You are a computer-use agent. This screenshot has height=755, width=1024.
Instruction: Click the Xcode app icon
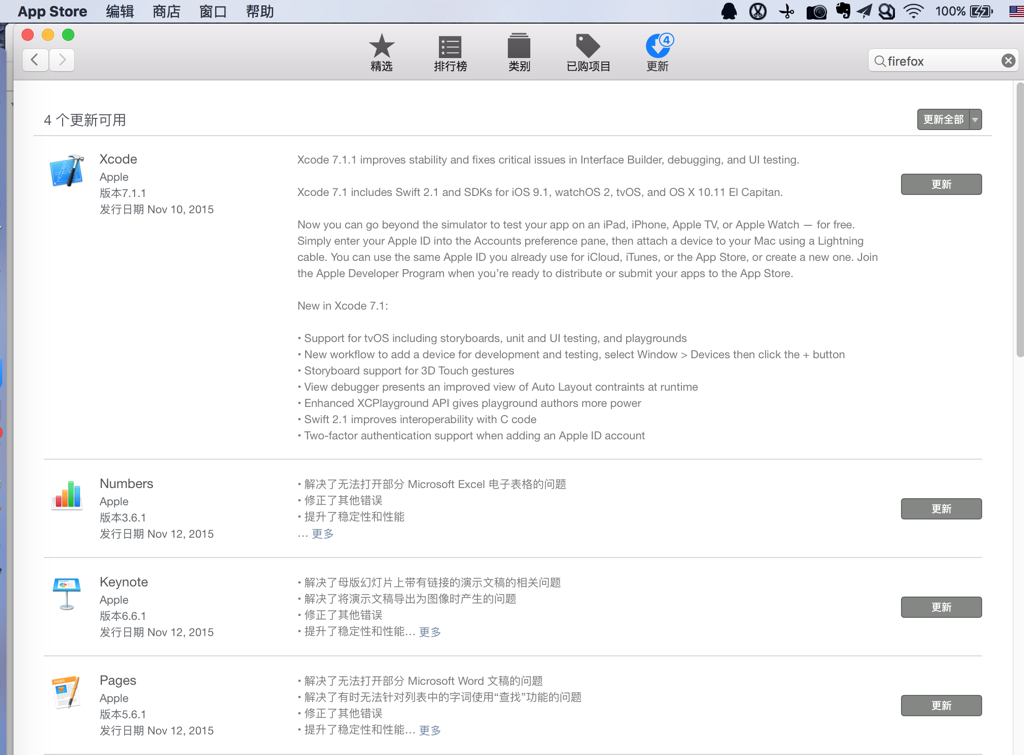[x=67, y=171]
